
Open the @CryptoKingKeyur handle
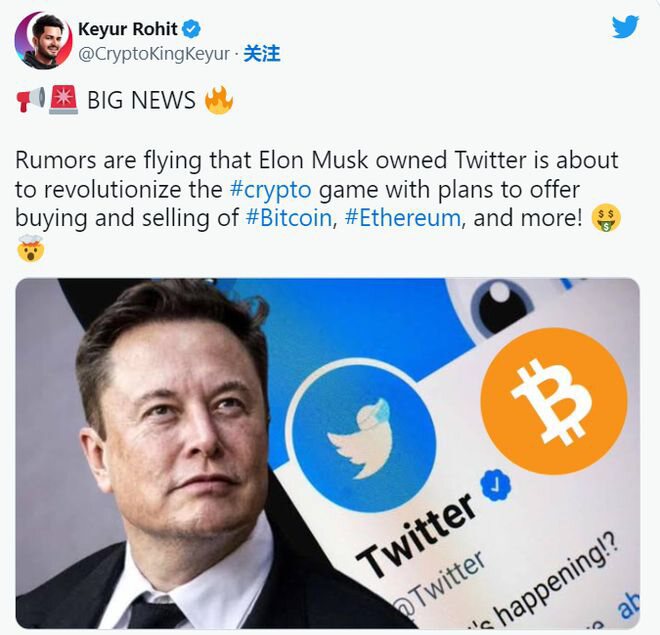pos(154,54)
